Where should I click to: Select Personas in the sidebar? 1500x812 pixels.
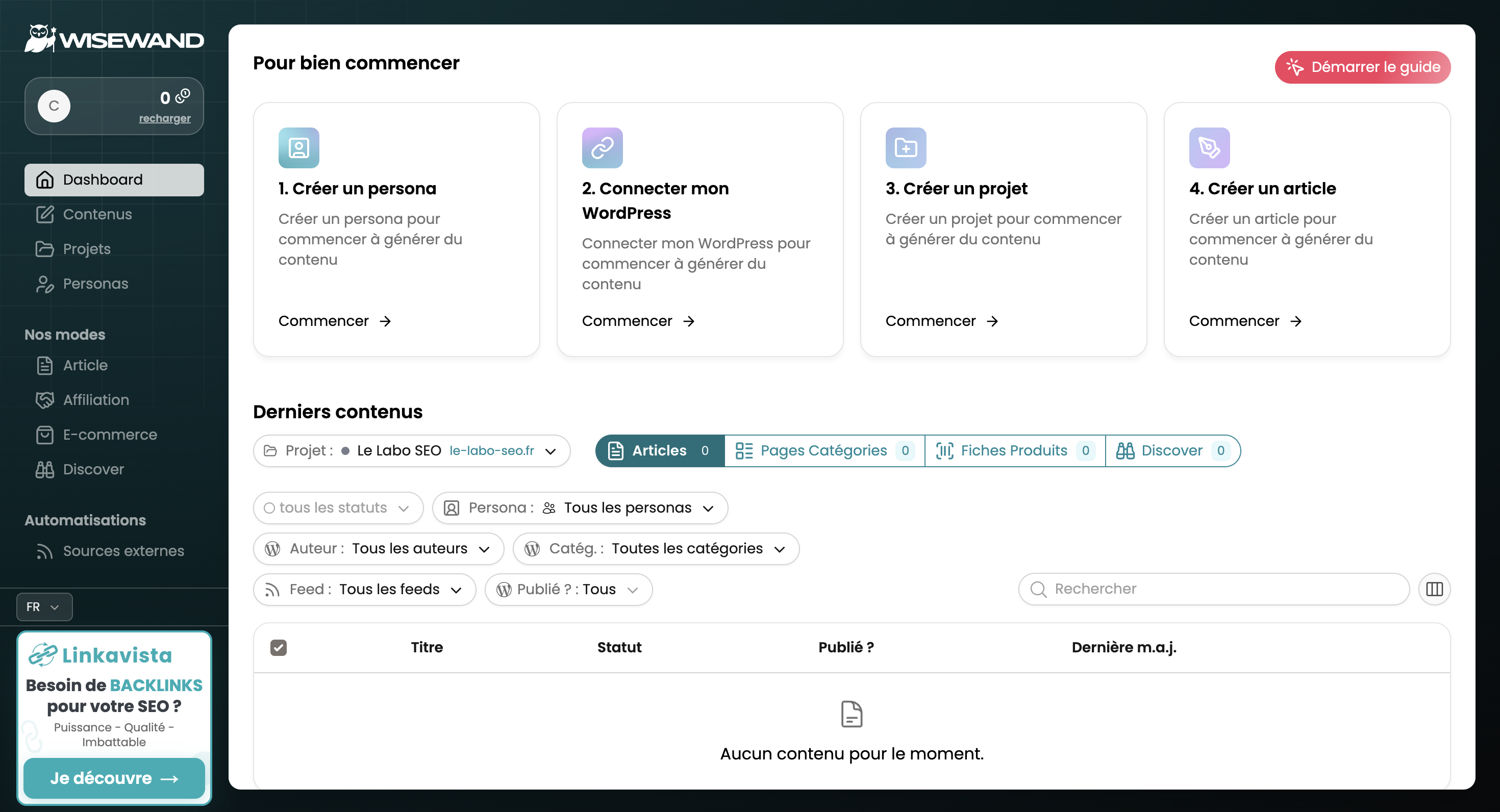click(95, 284)
